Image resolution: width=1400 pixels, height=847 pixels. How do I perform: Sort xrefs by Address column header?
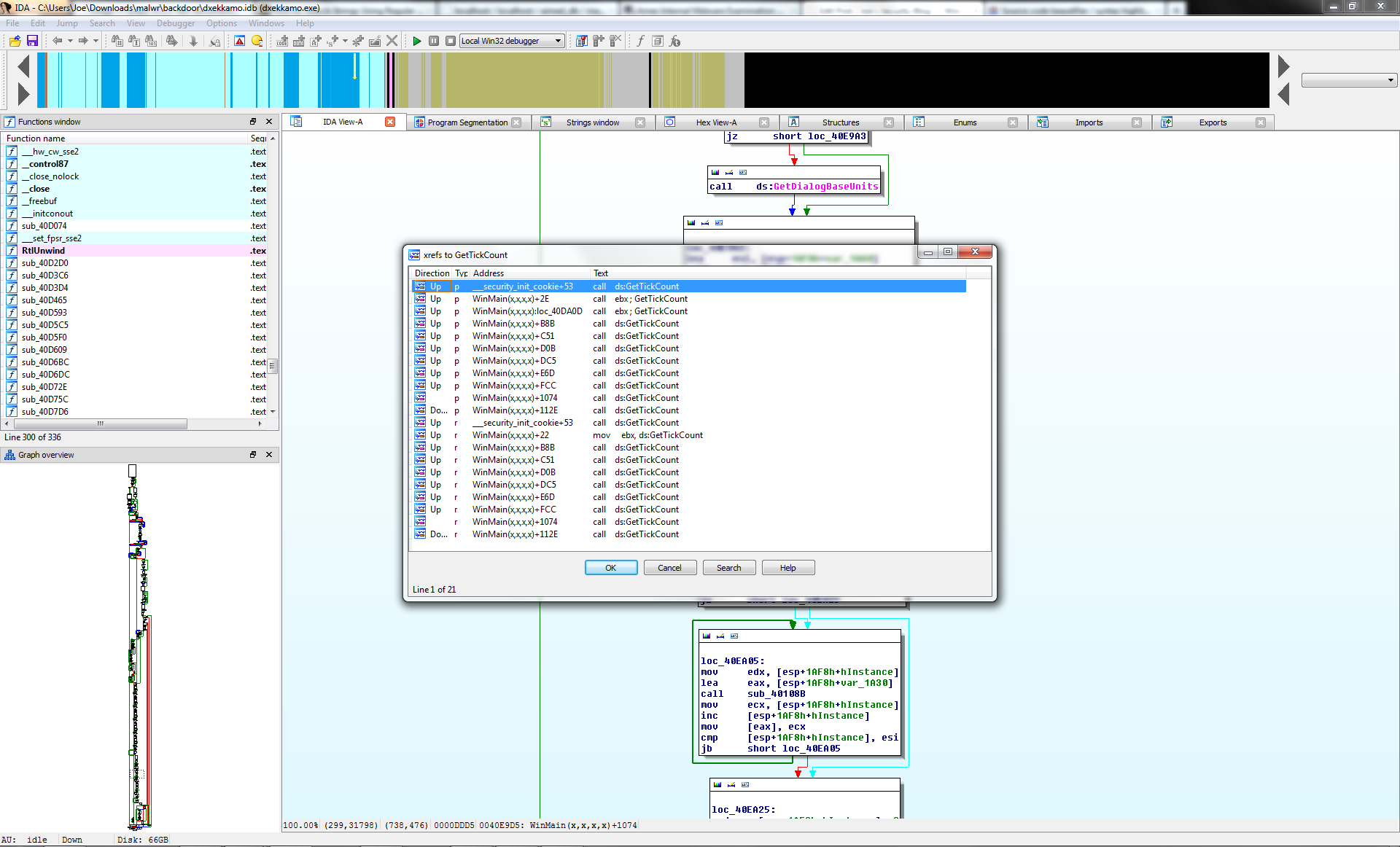[530, 273]
